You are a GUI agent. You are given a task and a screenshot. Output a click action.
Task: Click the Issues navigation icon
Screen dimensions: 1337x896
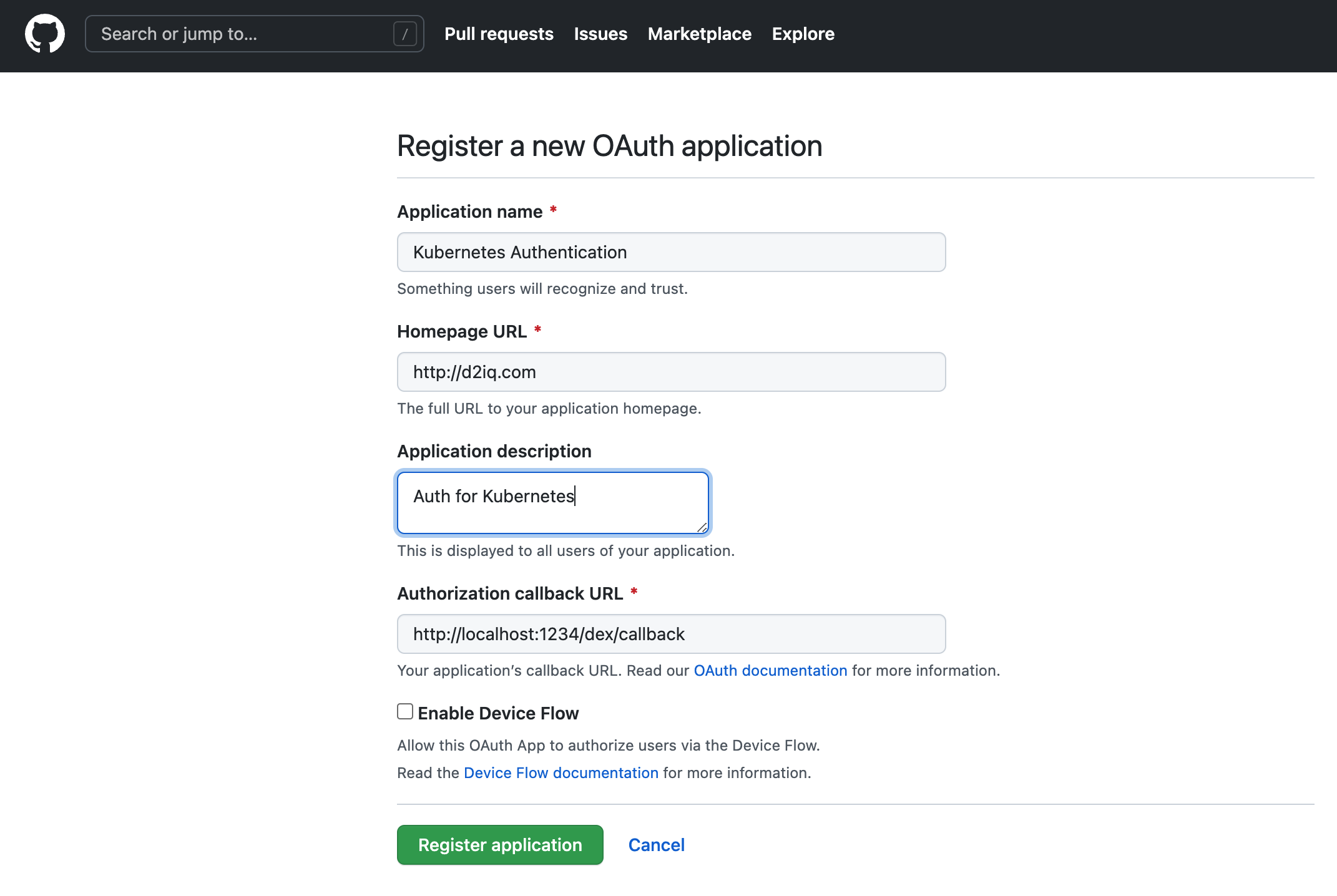coord(601,33)
